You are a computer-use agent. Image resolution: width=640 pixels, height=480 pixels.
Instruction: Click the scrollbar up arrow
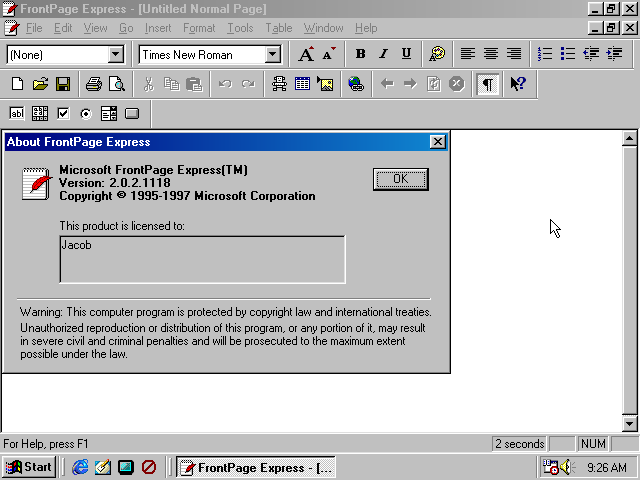(629, 139)
